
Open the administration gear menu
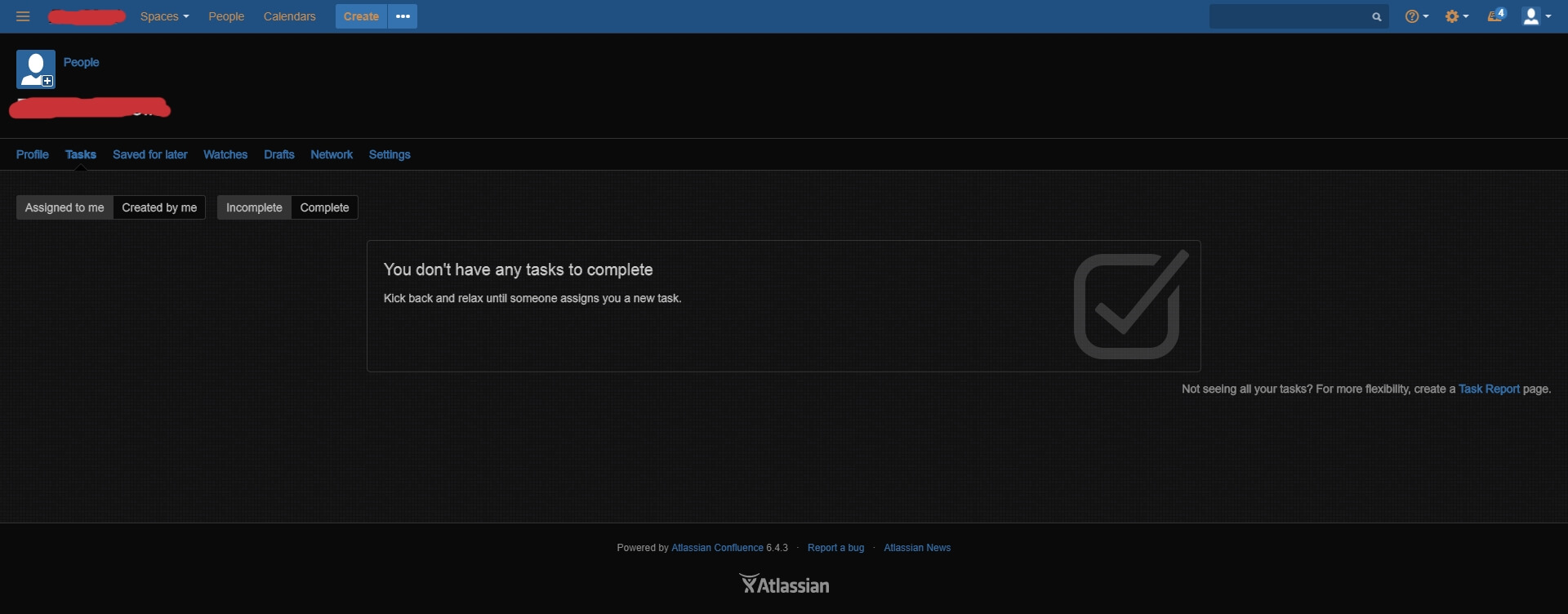[x=1457, y=16]
